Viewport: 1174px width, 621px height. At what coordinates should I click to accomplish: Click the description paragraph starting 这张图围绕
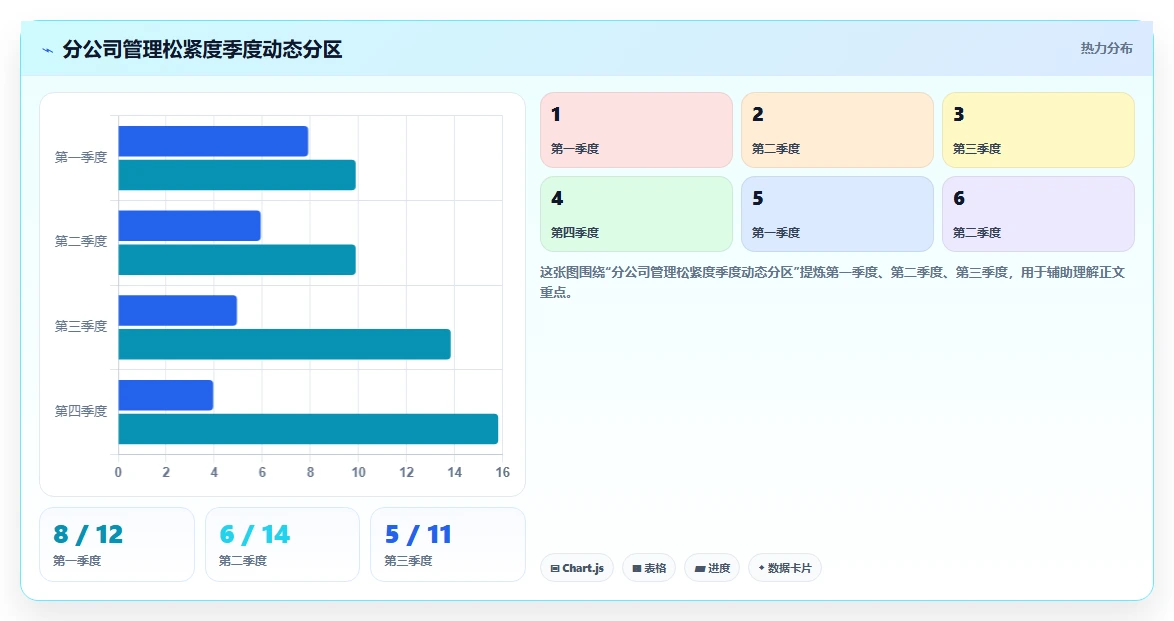[x=833, y=282]
